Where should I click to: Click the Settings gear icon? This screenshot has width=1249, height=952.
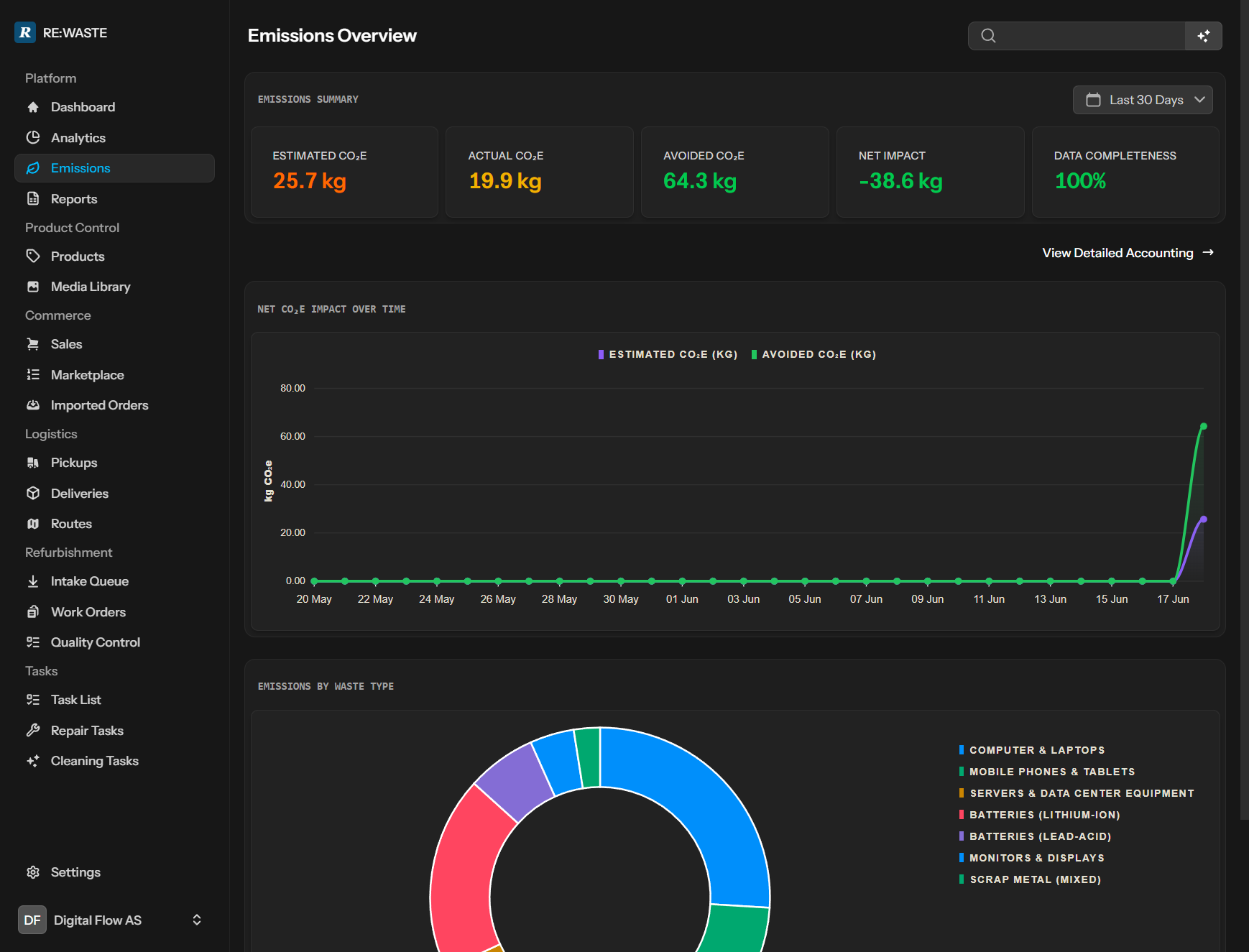pyautogui.click(x=33, y=872)
